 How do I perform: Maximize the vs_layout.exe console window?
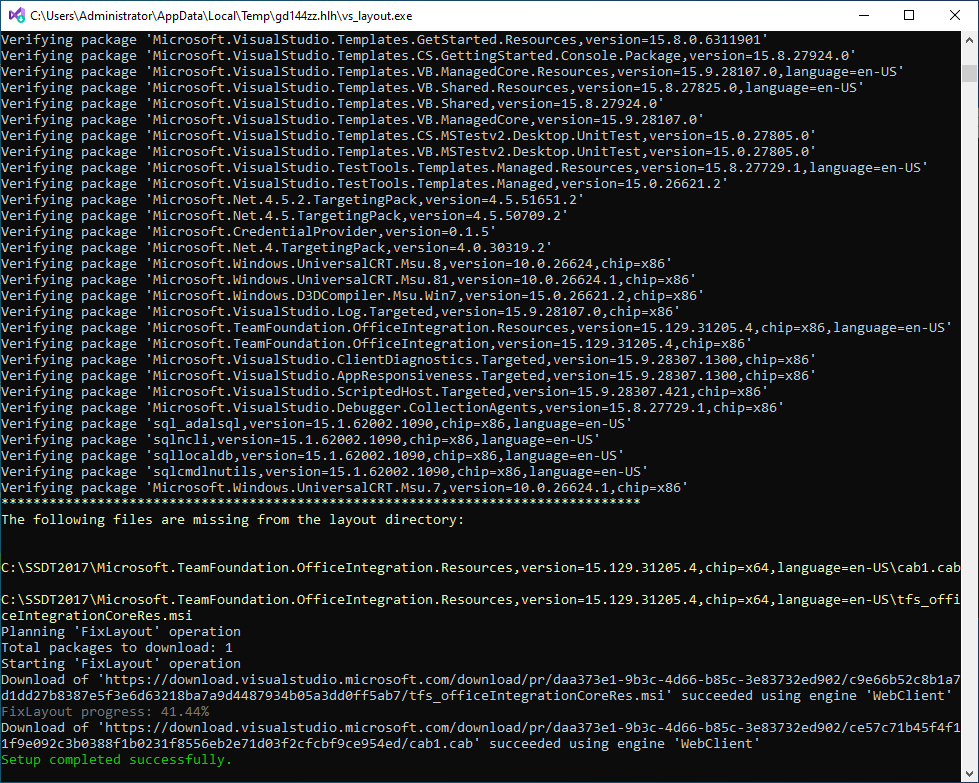(909, 15)
